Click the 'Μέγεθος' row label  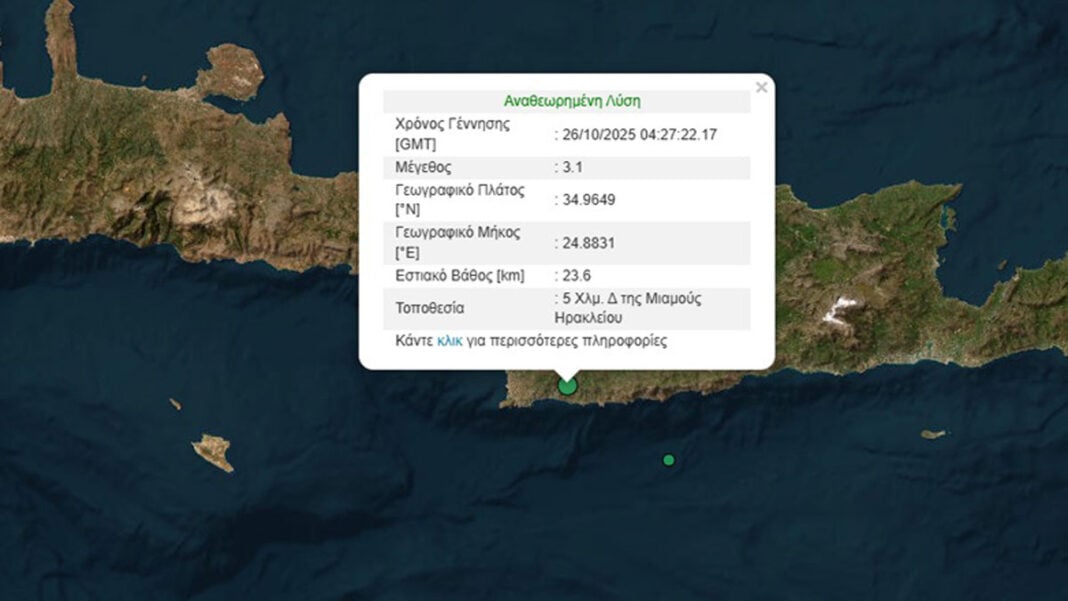(423, 167)
